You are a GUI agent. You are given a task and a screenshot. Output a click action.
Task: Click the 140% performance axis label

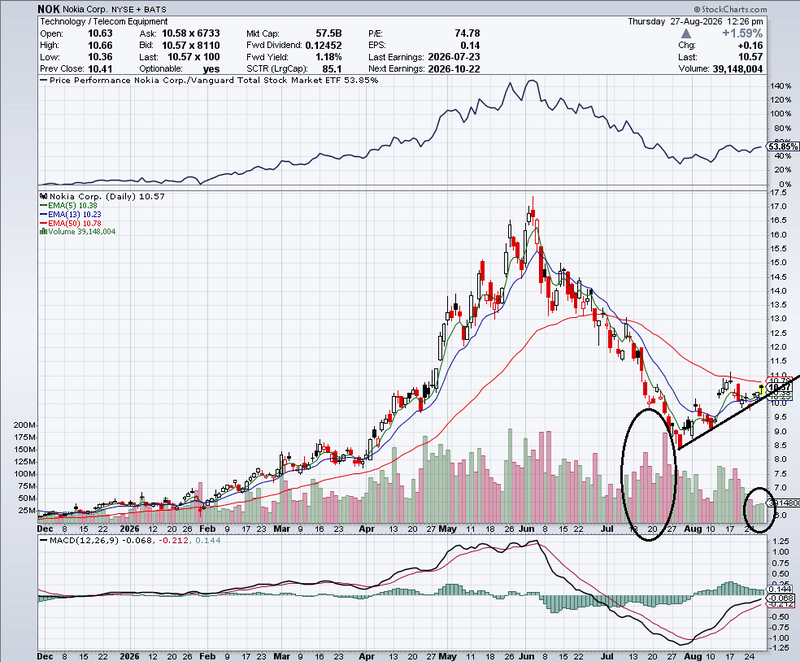[781, 86]
